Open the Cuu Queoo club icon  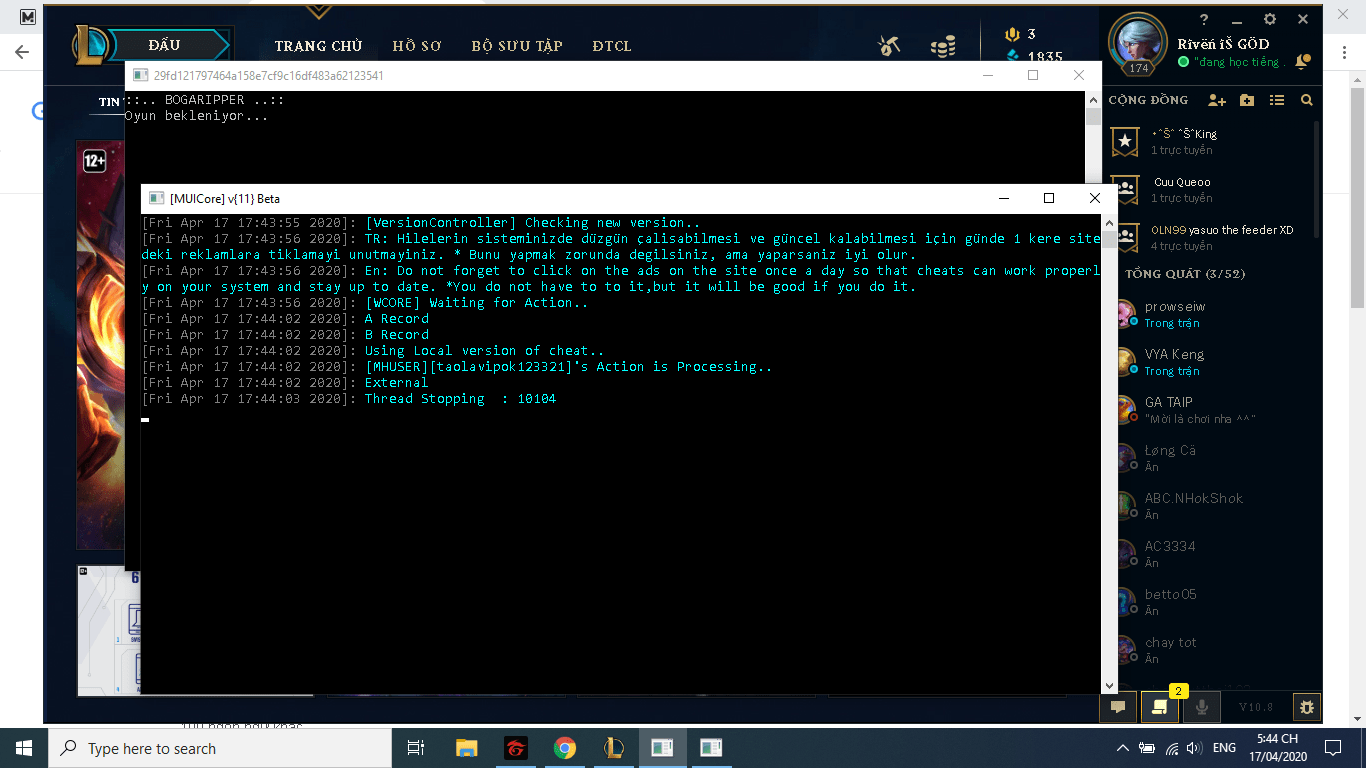point(1126,189)
